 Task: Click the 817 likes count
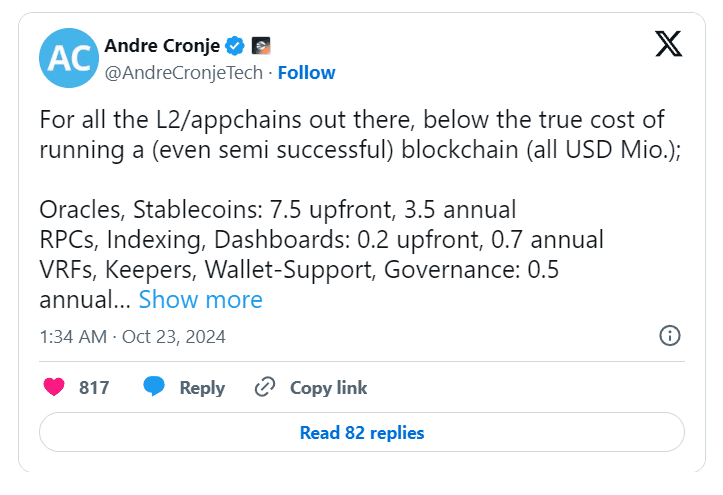[94, 388]
